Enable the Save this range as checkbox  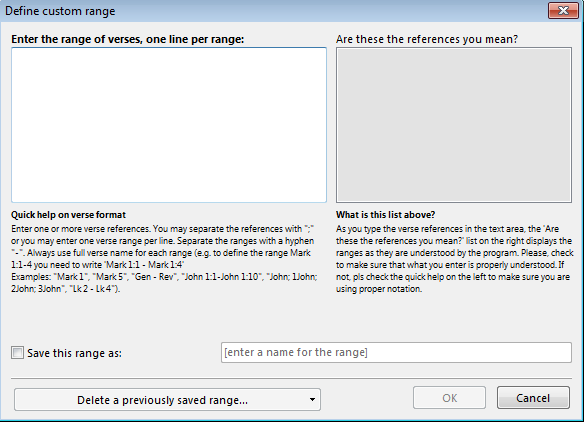click(17, 352)
